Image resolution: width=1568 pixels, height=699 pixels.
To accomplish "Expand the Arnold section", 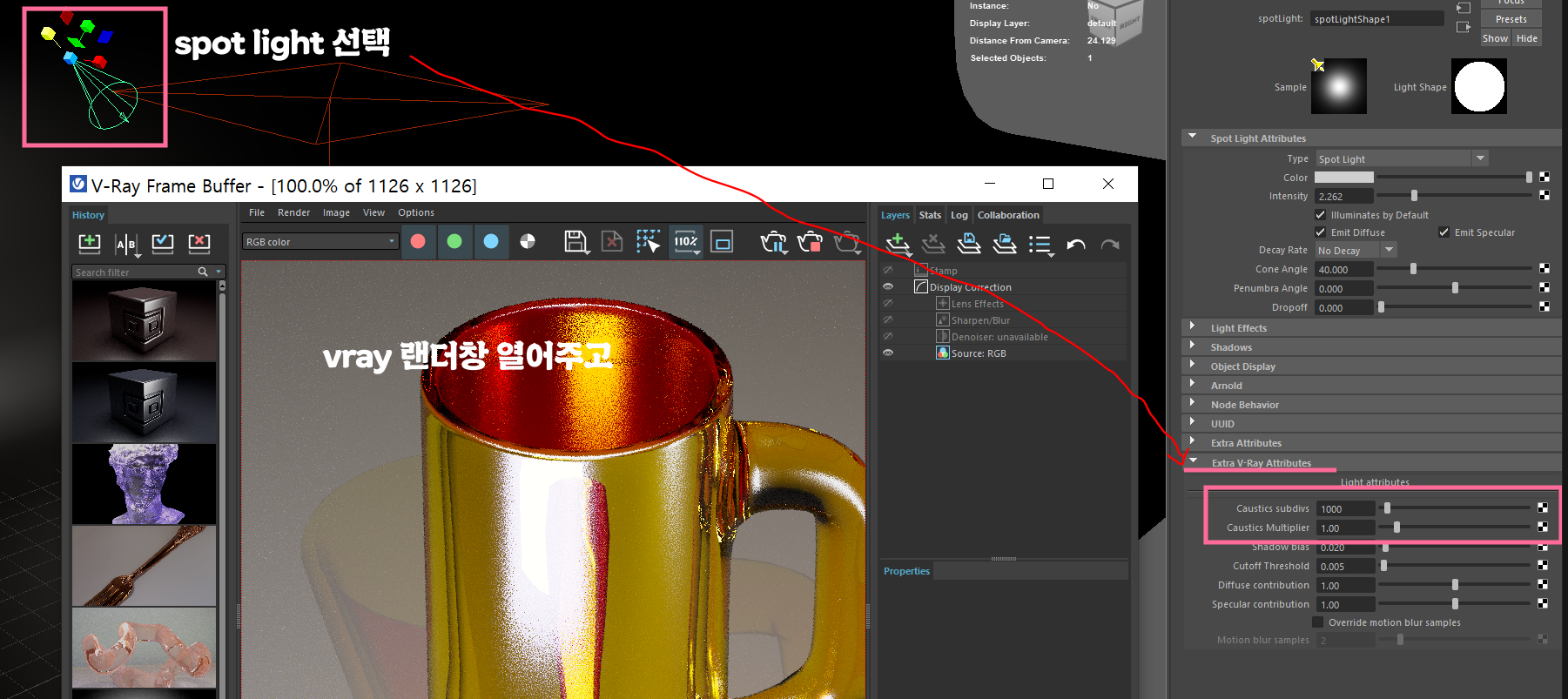I will [1193, 385].
